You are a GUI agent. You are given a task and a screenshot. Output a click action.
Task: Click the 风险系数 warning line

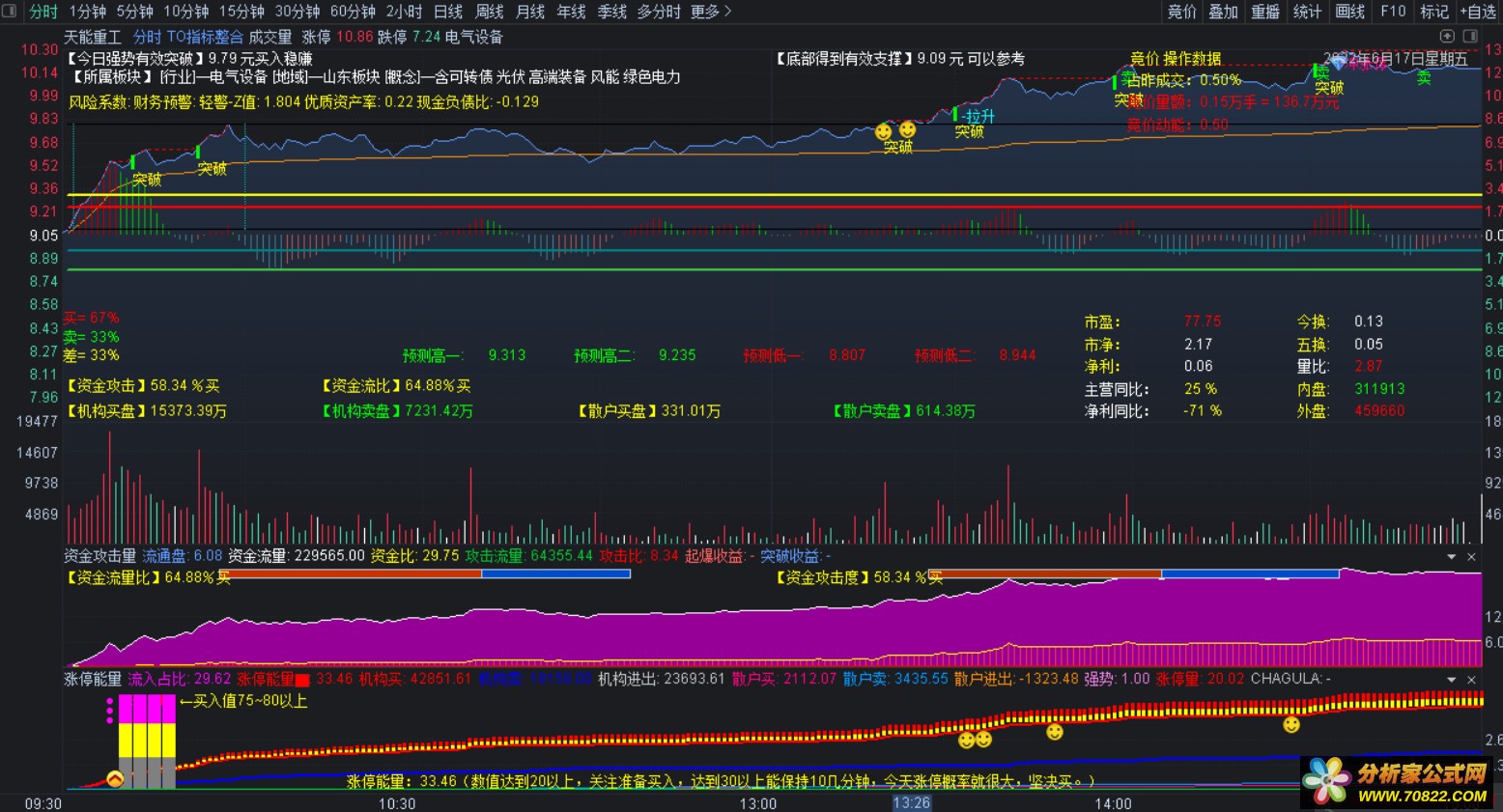click(x=303, y=102)
